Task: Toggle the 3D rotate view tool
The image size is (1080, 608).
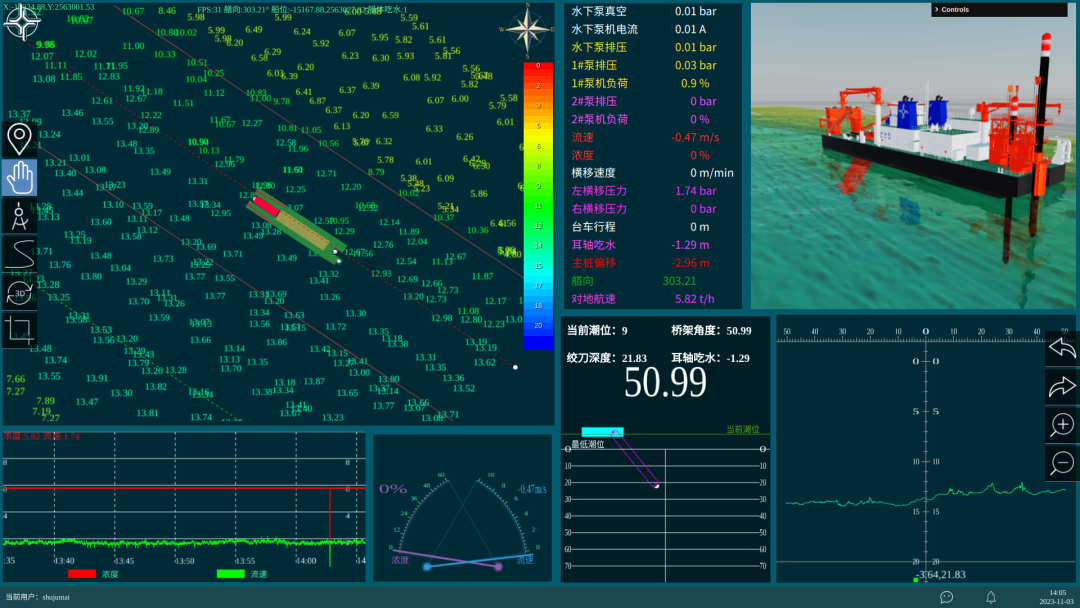Action: [19, 293]
